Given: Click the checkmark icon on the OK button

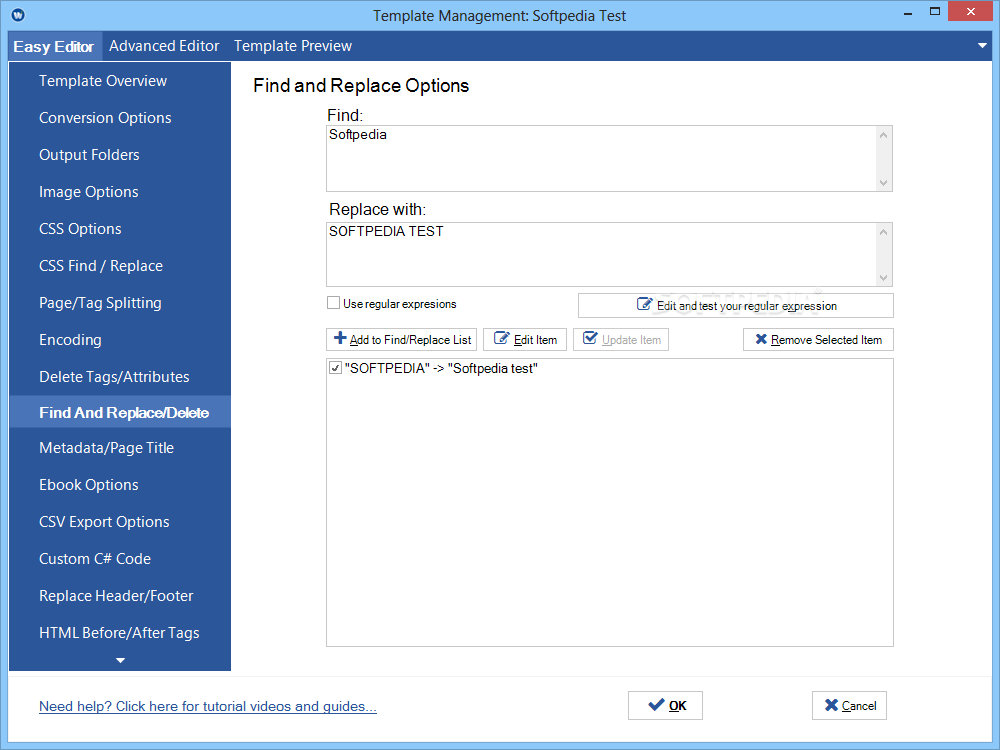Looking at the screenshot, I should pyautogui.click(x=656, y=705).
